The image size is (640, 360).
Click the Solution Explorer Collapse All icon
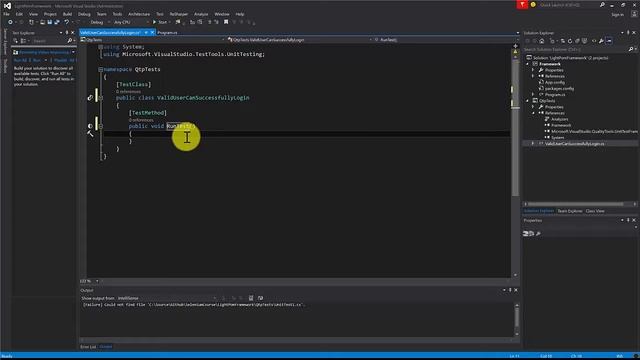577,41
